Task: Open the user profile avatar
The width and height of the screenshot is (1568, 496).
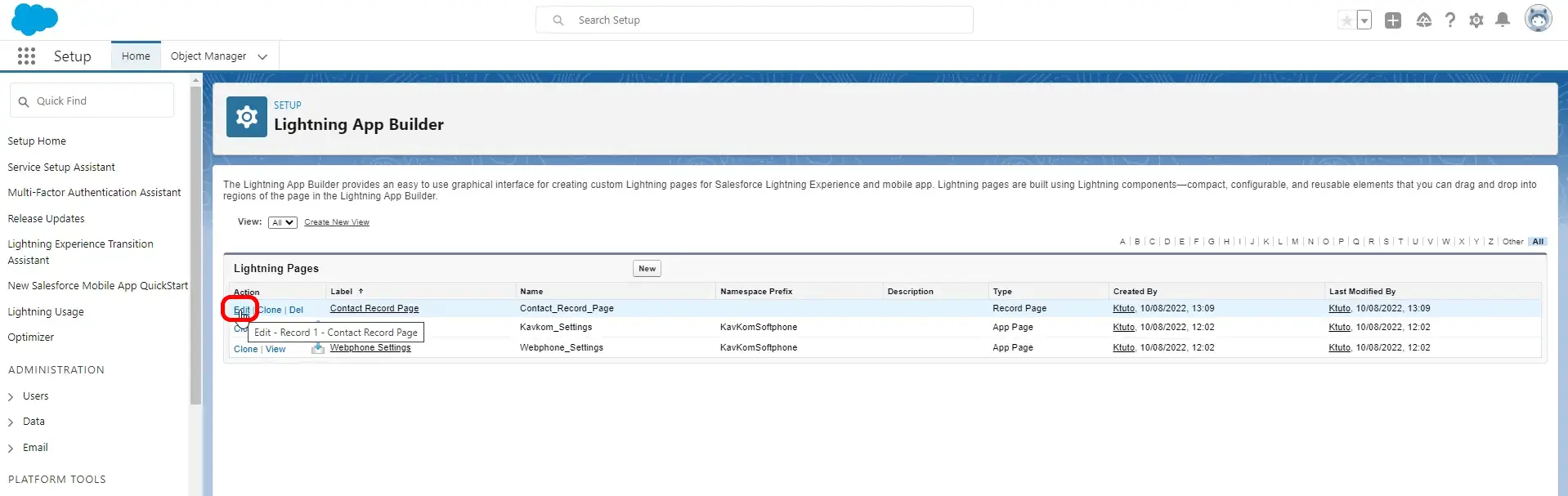Action: click(x=1538, y=19)
